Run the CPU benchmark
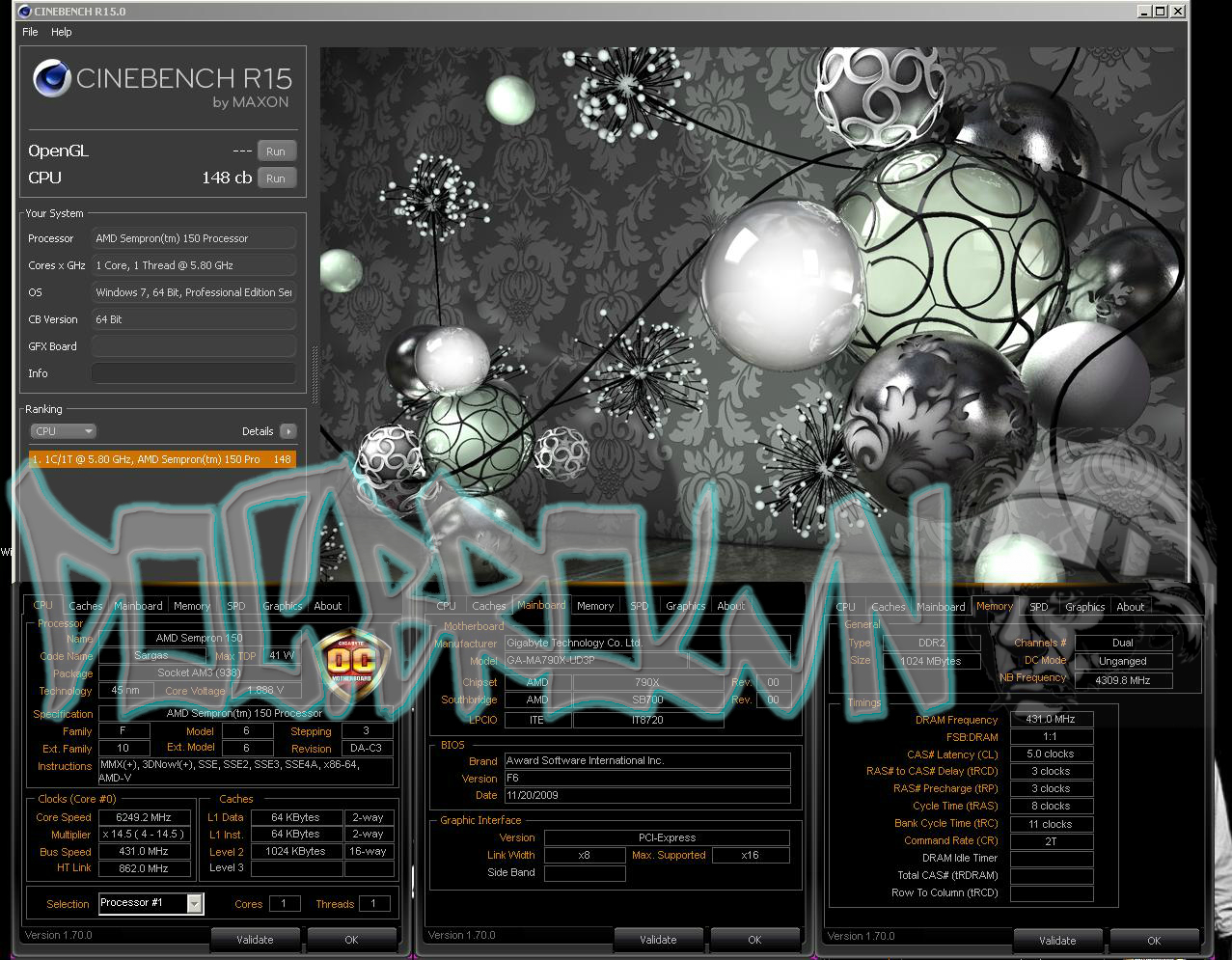 tap(276, 178)
